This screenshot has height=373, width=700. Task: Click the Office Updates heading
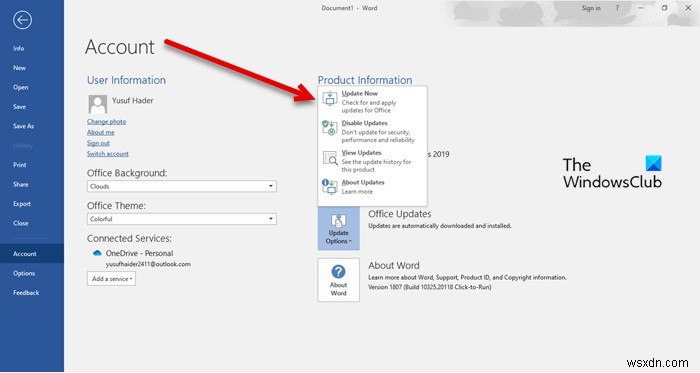tap(400, 214)
